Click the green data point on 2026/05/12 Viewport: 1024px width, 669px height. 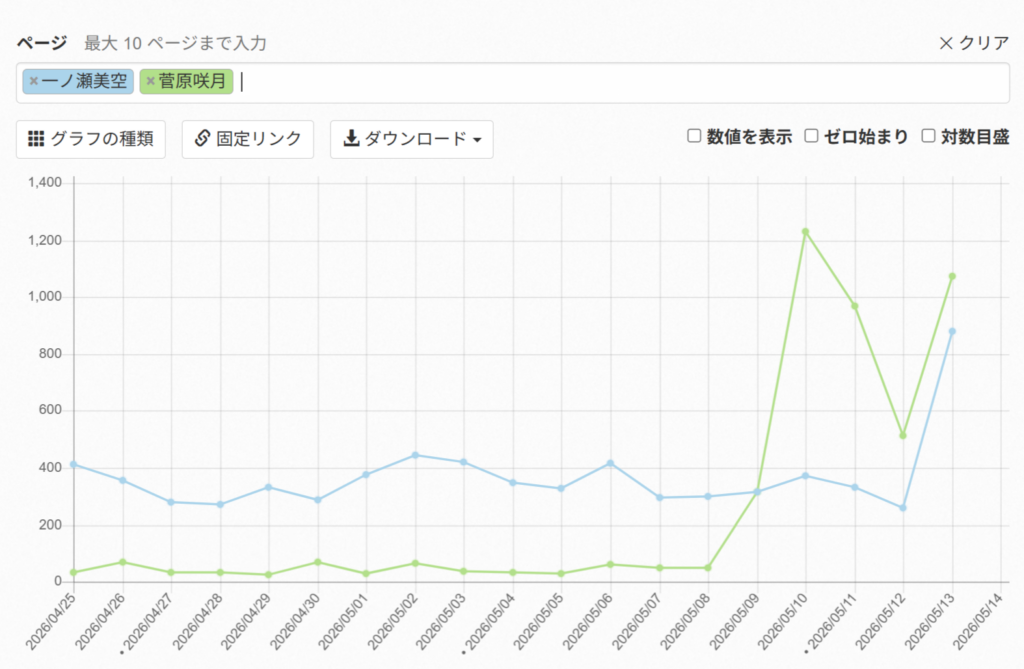click(903, 435)
